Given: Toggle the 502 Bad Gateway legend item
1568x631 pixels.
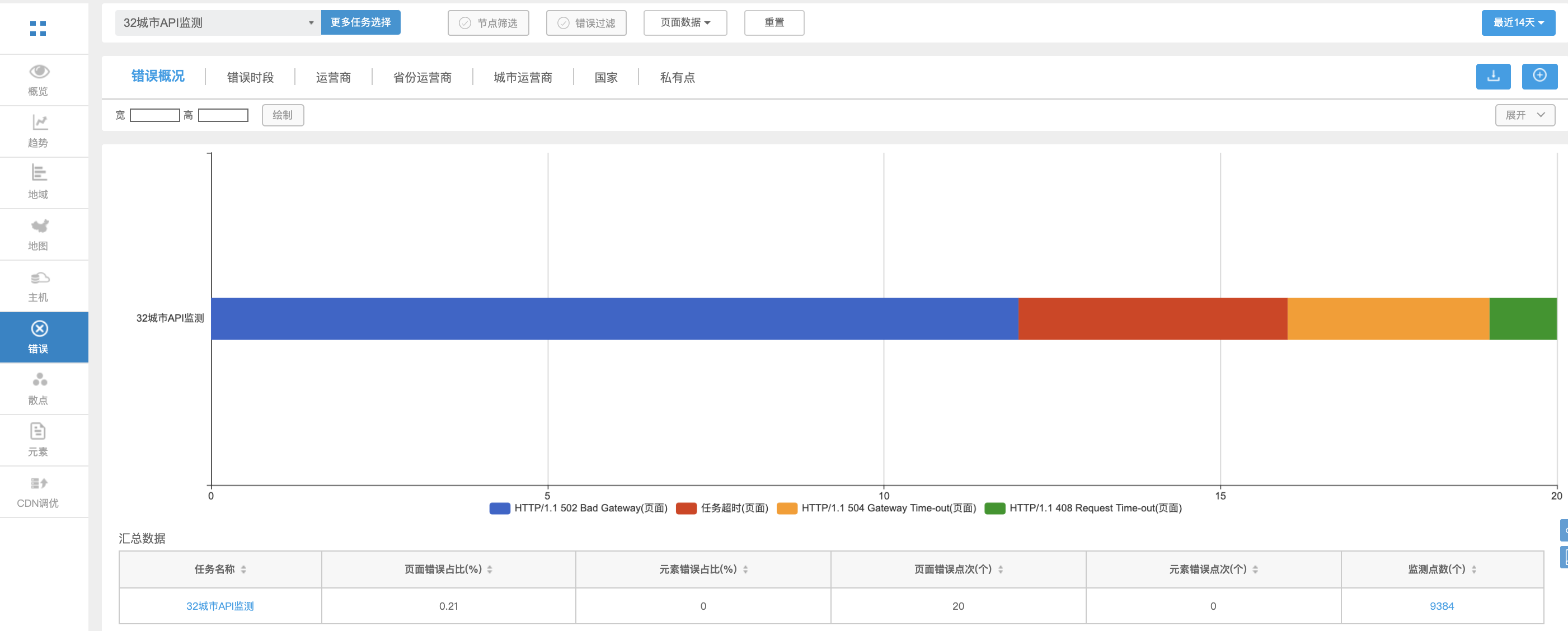Looking at the screenshot, I should (578, 508).
